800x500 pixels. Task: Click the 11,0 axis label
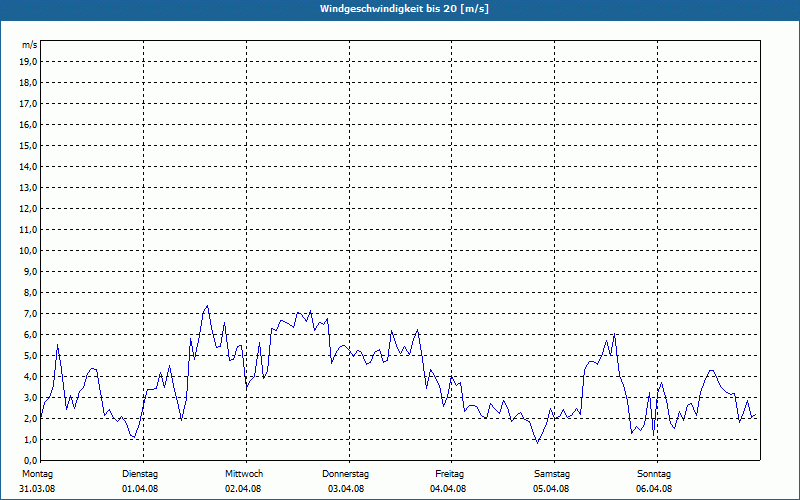28,230
